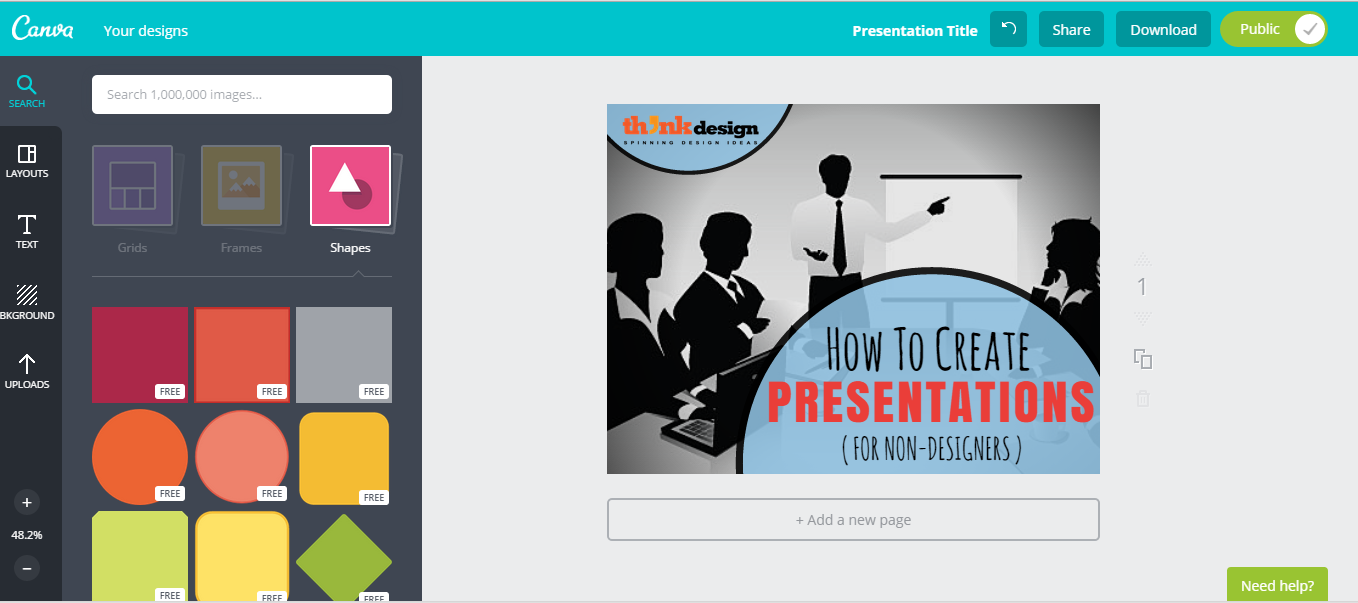This screenshot has height=603, width=1358.
Task: Delete the page with trash icon
Action: pyautogui.click(x=1143, y=398)
